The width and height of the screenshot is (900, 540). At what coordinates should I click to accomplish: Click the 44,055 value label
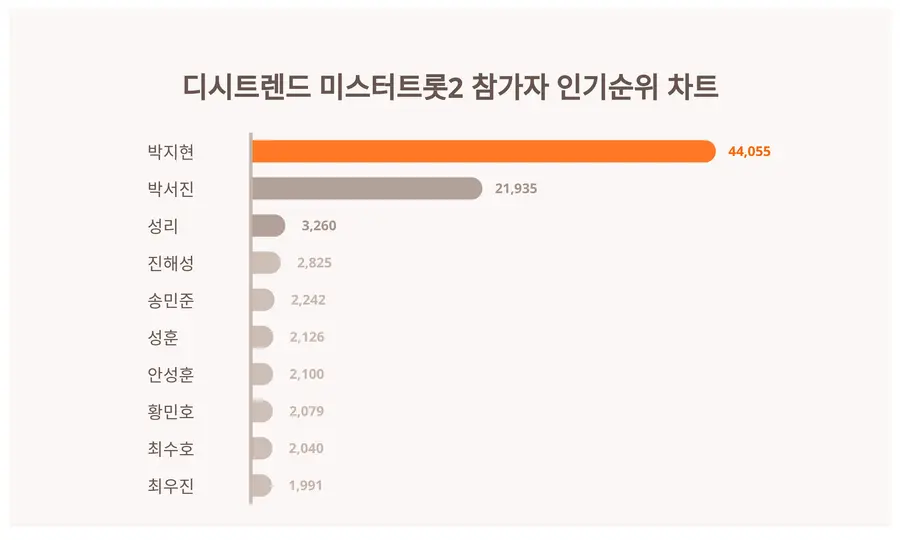point(750,152)
